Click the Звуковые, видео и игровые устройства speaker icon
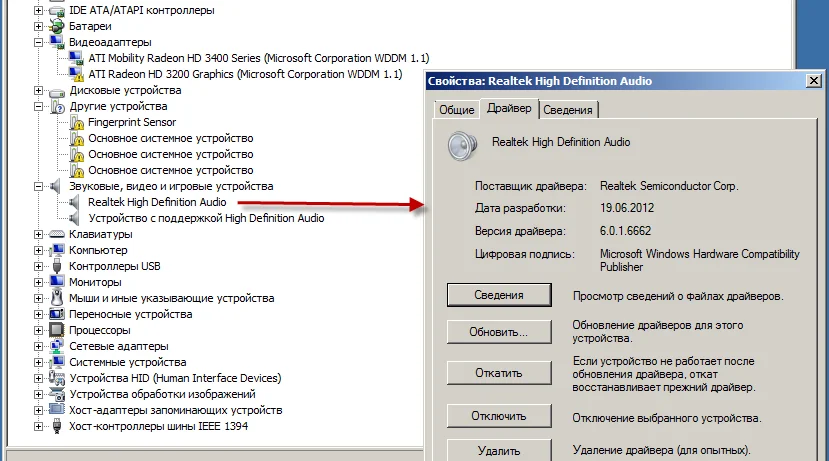Viewport: 829px width, 461px height. [x=57, y=186]
